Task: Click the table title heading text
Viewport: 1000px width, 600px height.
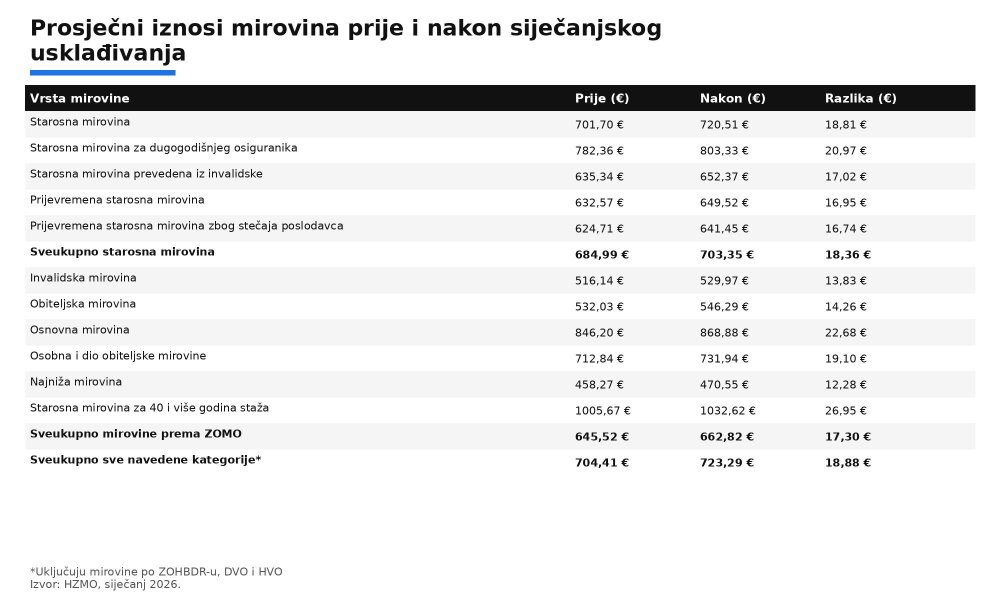Action: (x=345, y=40)
